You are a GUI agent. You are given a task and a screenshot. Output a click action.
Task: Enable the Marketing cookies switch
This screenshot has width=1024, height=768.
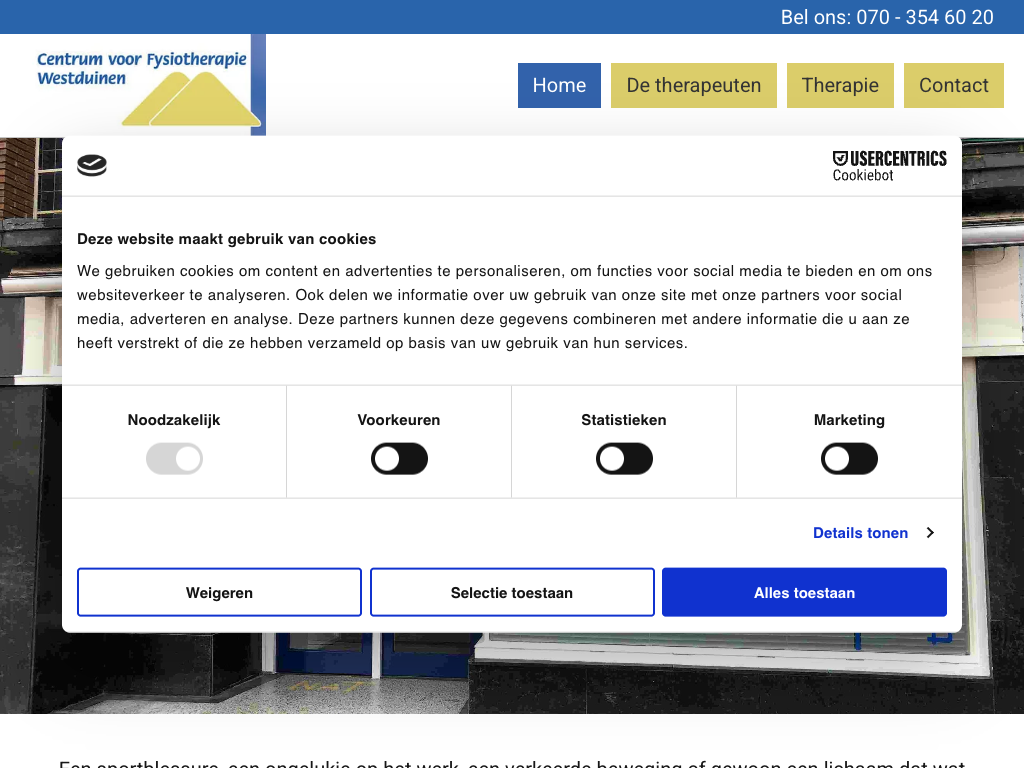pyautogui.click(x=849, y=460)
